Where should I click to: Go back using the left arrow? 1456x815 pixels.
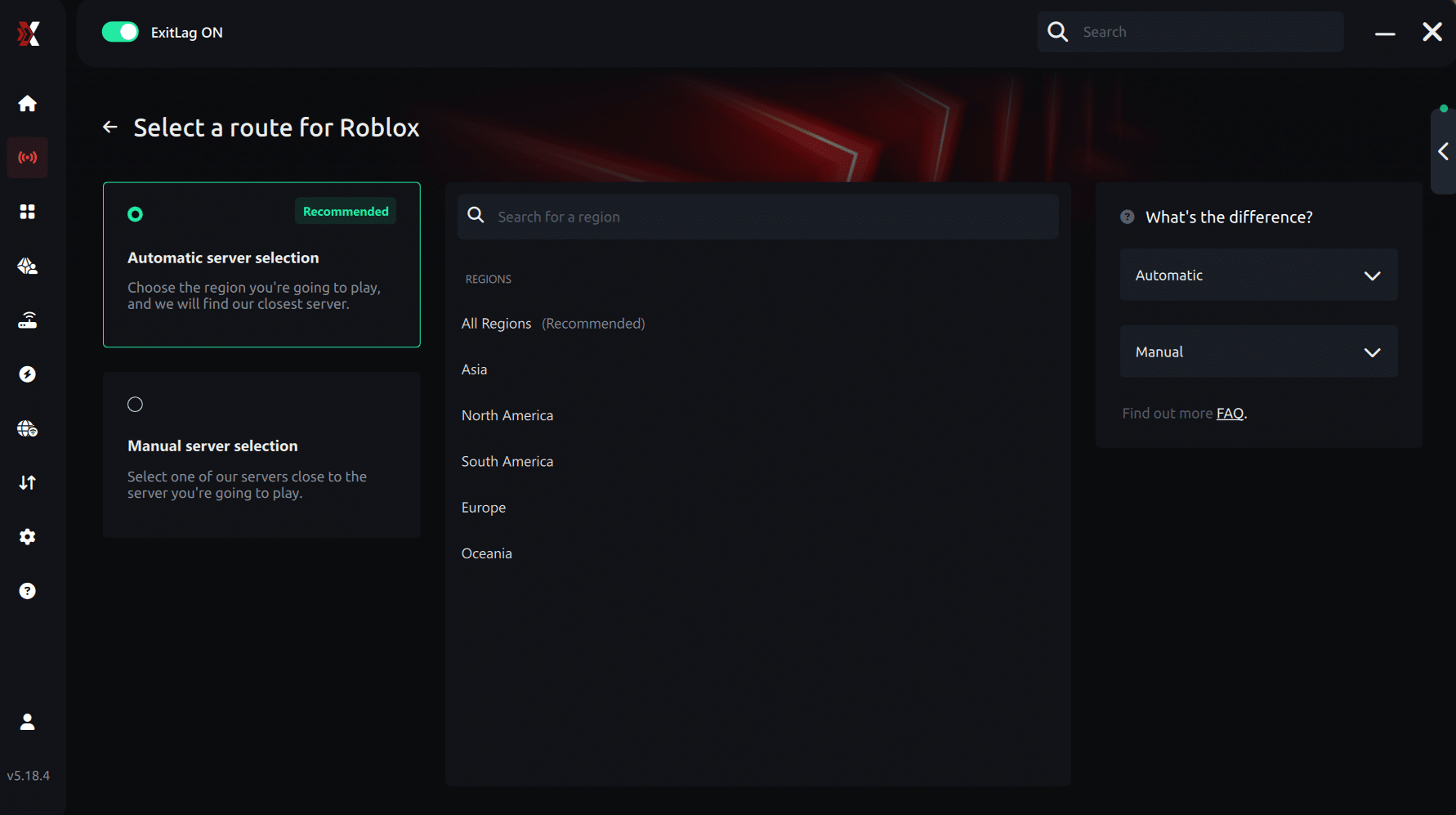click(110, 127)
